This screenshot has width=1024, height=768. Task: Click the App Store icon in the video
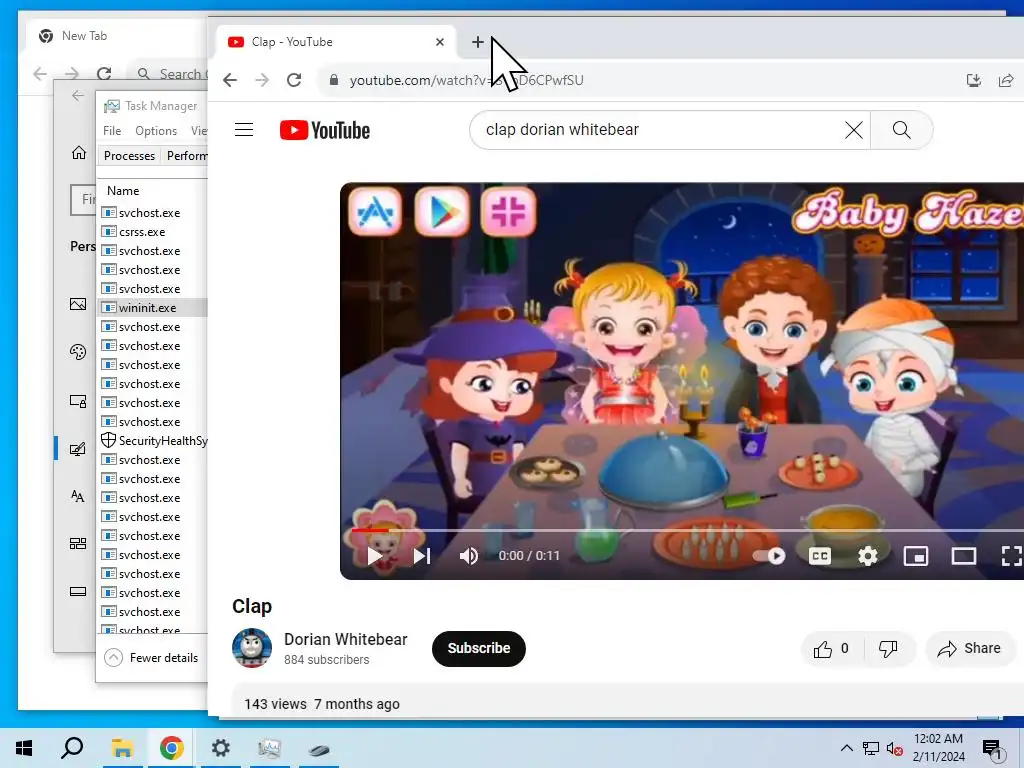[x=375, y=212]
